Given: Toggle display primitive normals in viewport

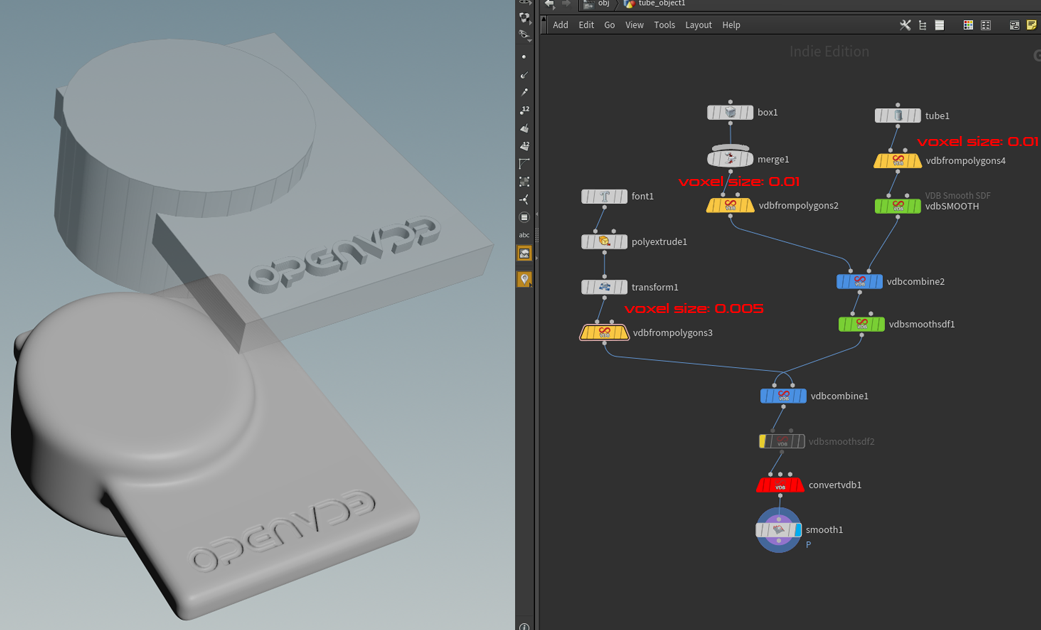Looking at the screenshot, I should point(524,128).
